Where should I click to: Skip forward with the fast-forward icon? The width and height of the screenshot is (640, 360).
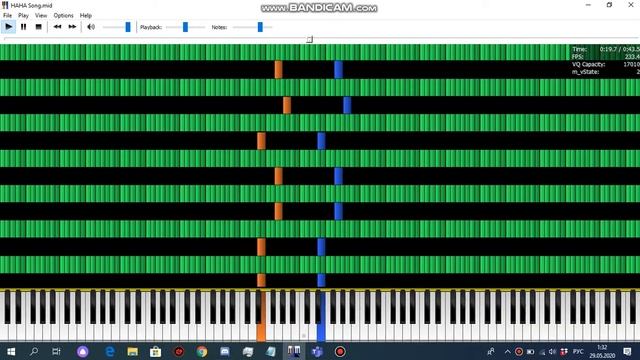pyautogui.click(x=72, y=27)
